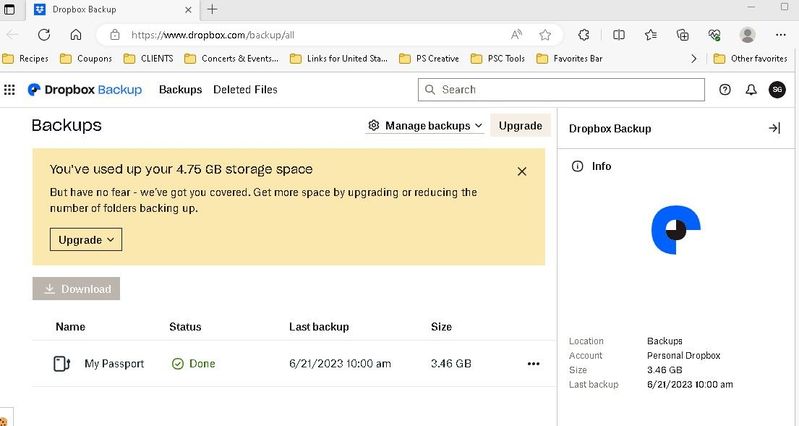
Task: Open the Recipes bookmark folder
Action: 25,59
